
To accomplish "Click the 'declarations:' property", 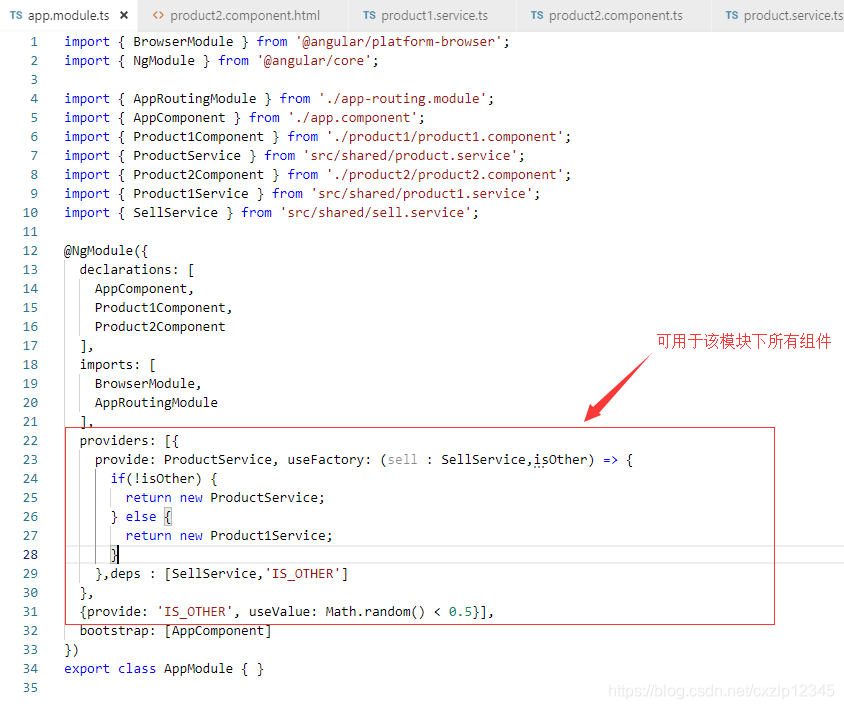I will click(129, 270).
